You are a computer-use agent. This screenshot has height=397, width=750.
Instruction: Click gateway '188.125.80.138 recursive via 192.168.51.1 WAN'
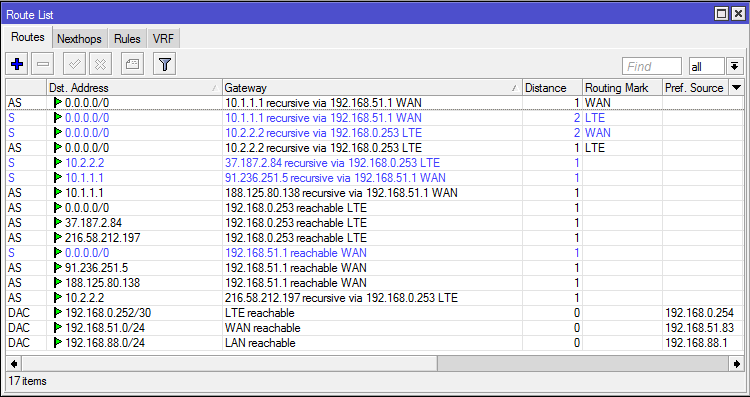pyautogui.click(x=341, y=193)
